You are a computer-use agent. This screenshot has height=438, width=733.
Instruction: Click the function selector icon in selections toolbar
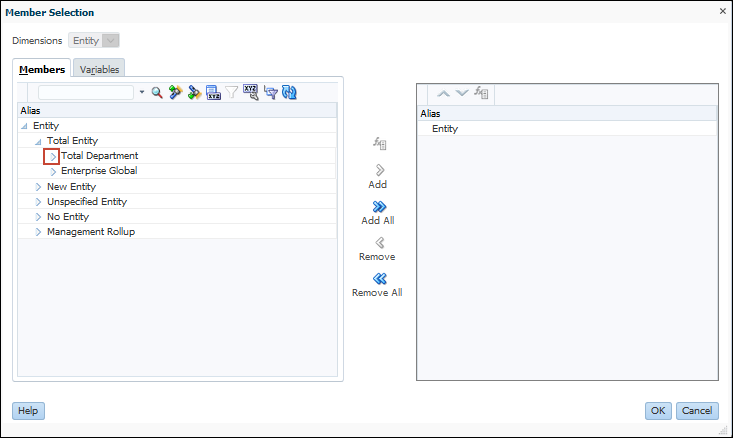point(481,93)
